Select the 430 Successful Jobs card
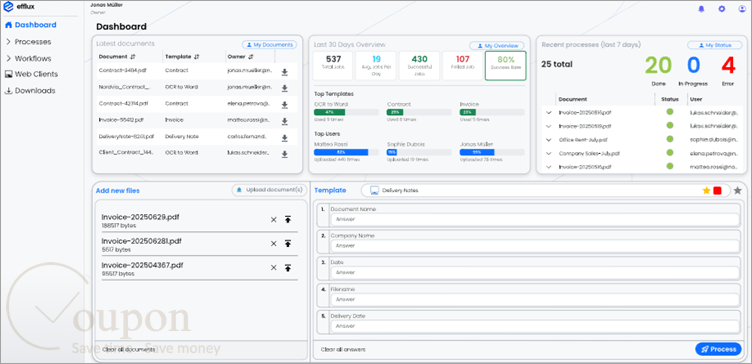Viewport: 752px width, 364px height. click(x=419, y=66)
